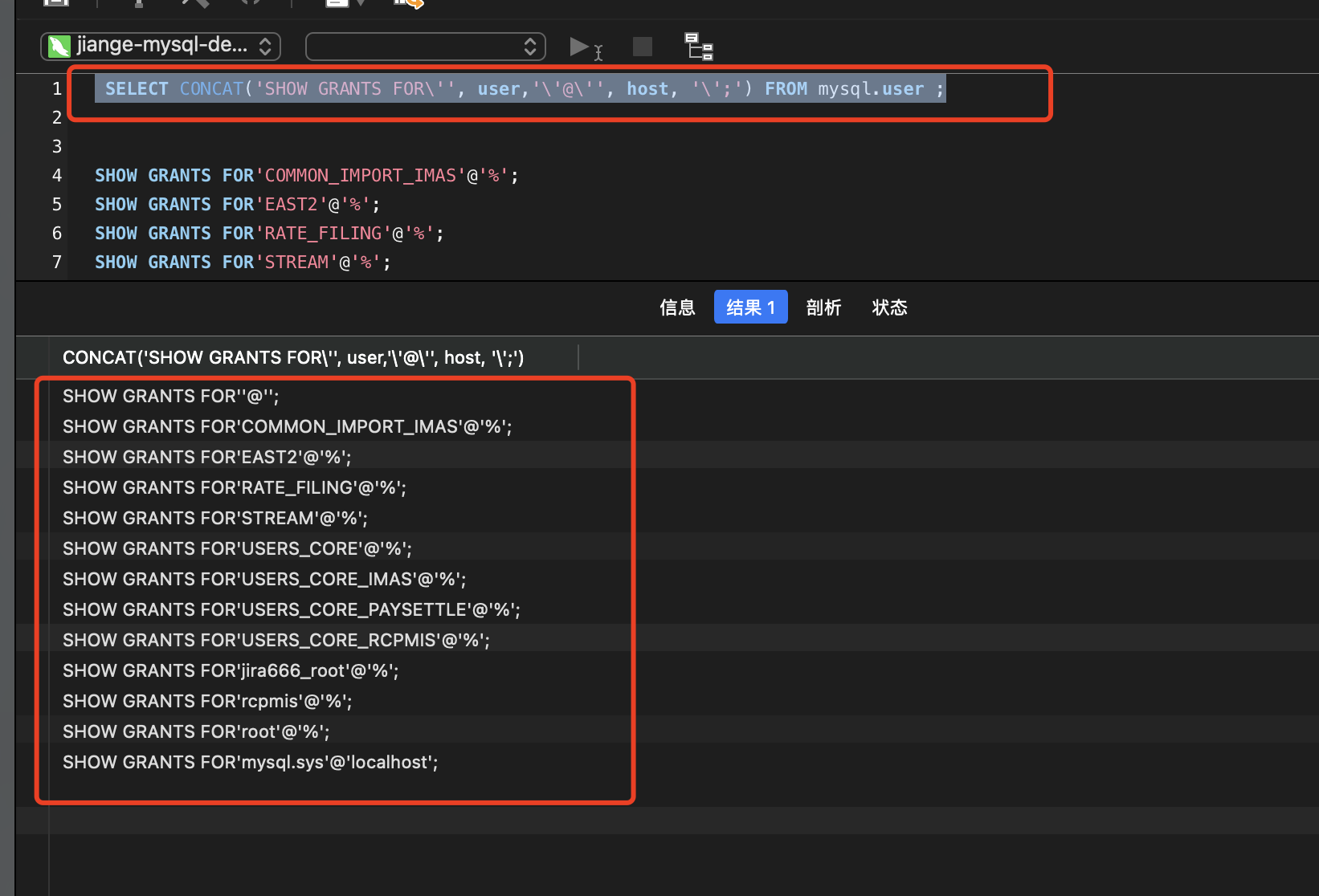This screenshot has width=1319, height=896.
Task: Click line number 4 in editor gutter
Action: point(57,176)
